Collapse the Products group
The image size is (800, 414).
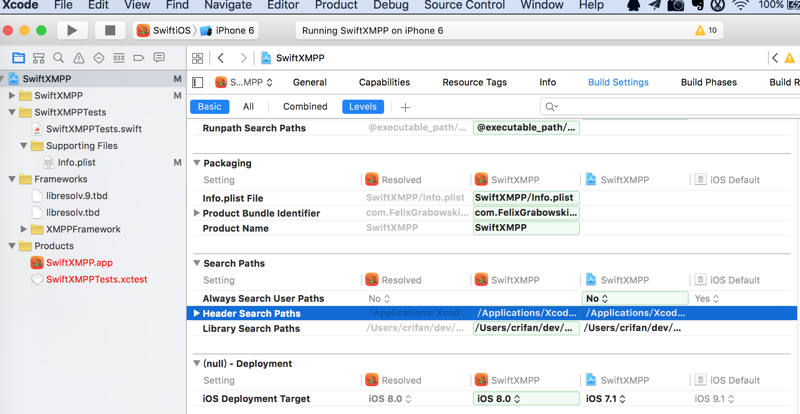(x=12, y=246)
